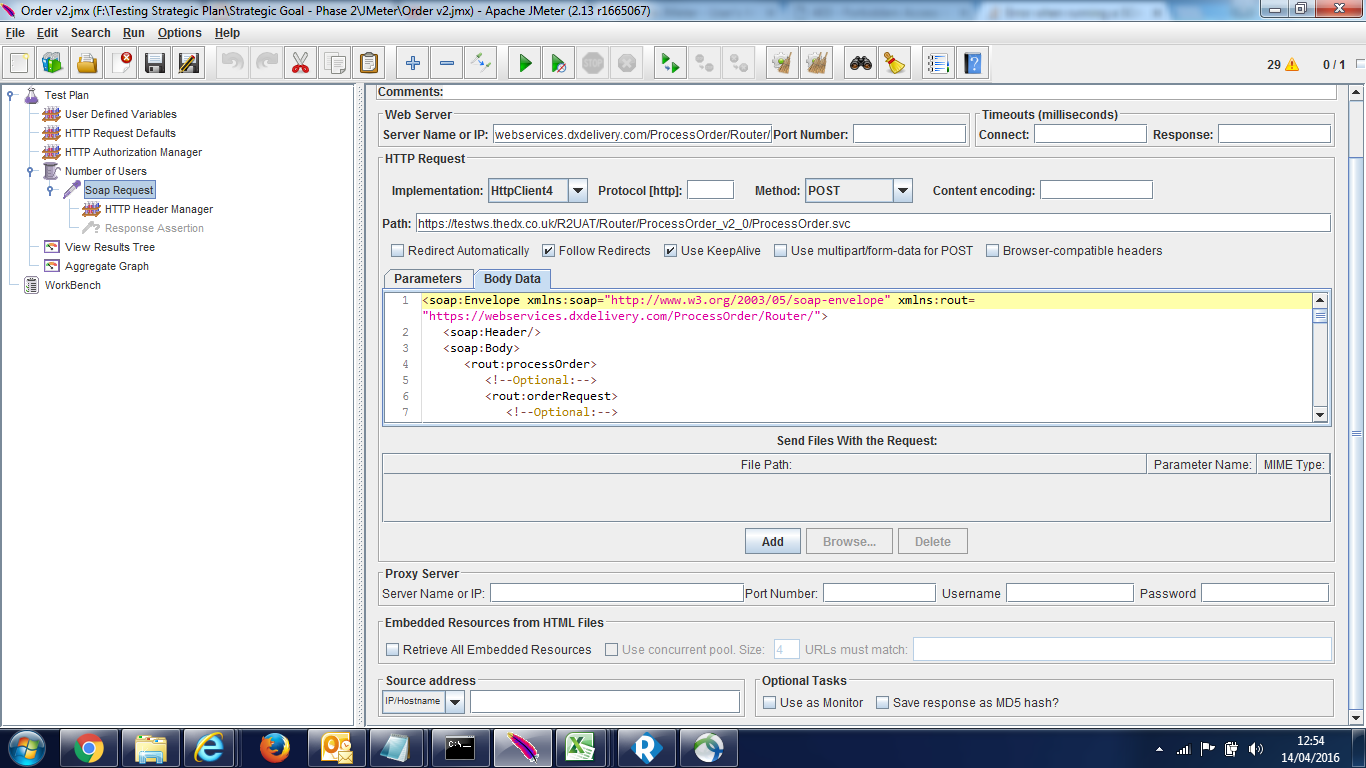The width and height of the screenshot is (1366, 768).
Task: Click the Save As toolbar icon
Action: pos(189,63)
